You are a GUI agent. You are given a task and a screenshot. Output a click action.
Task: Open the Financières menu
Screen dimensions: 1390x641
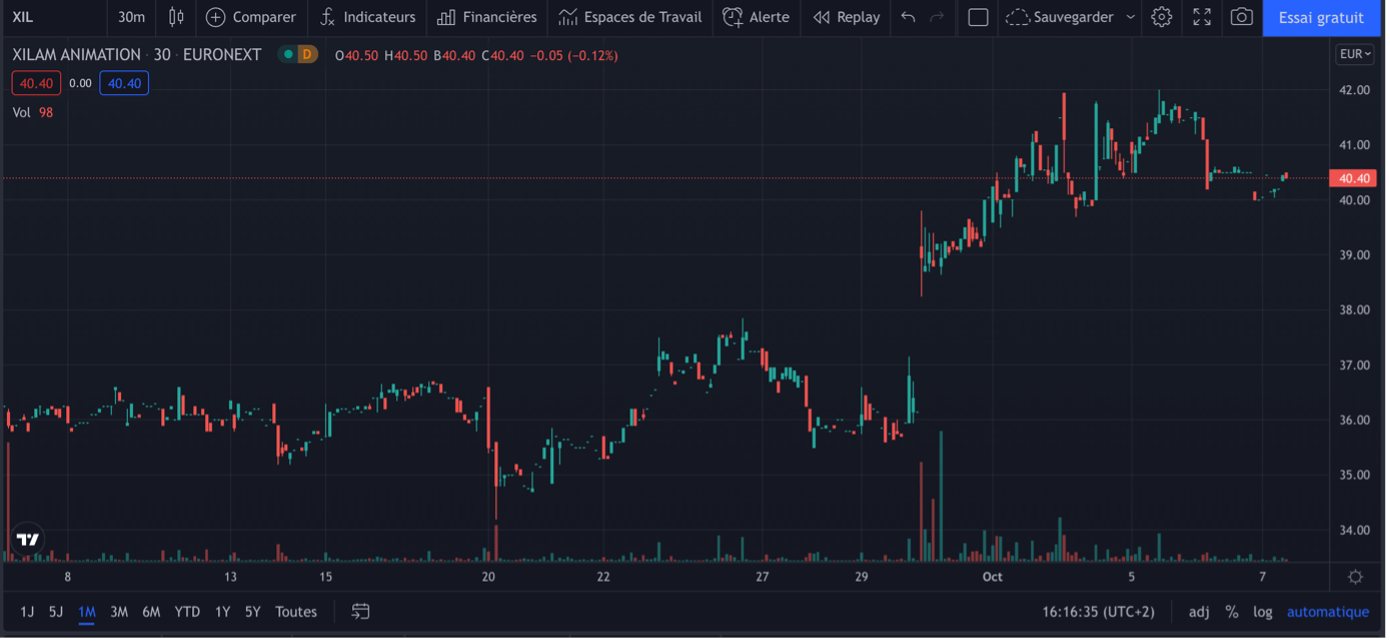[487, 17]
